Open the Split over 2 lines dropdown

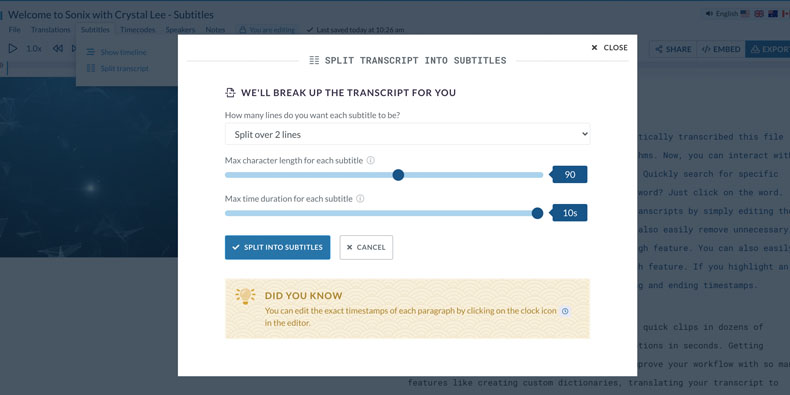407,134
